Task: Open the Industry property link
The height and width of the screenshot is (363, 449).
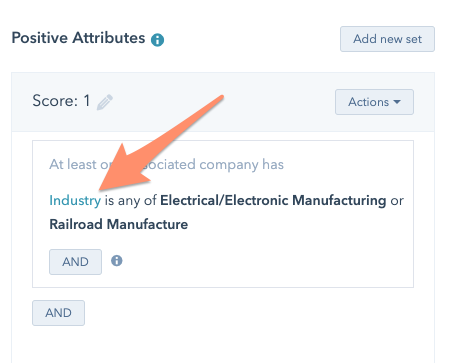Action: [x=75, y=200]
